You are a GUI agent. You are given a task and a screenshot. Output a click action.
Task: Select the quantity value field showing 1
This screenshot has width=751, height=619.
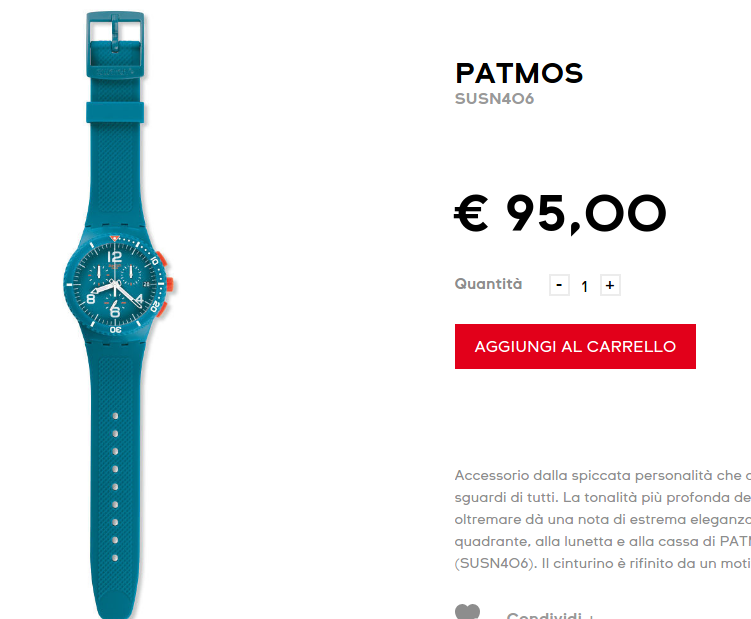click(584, 286)
